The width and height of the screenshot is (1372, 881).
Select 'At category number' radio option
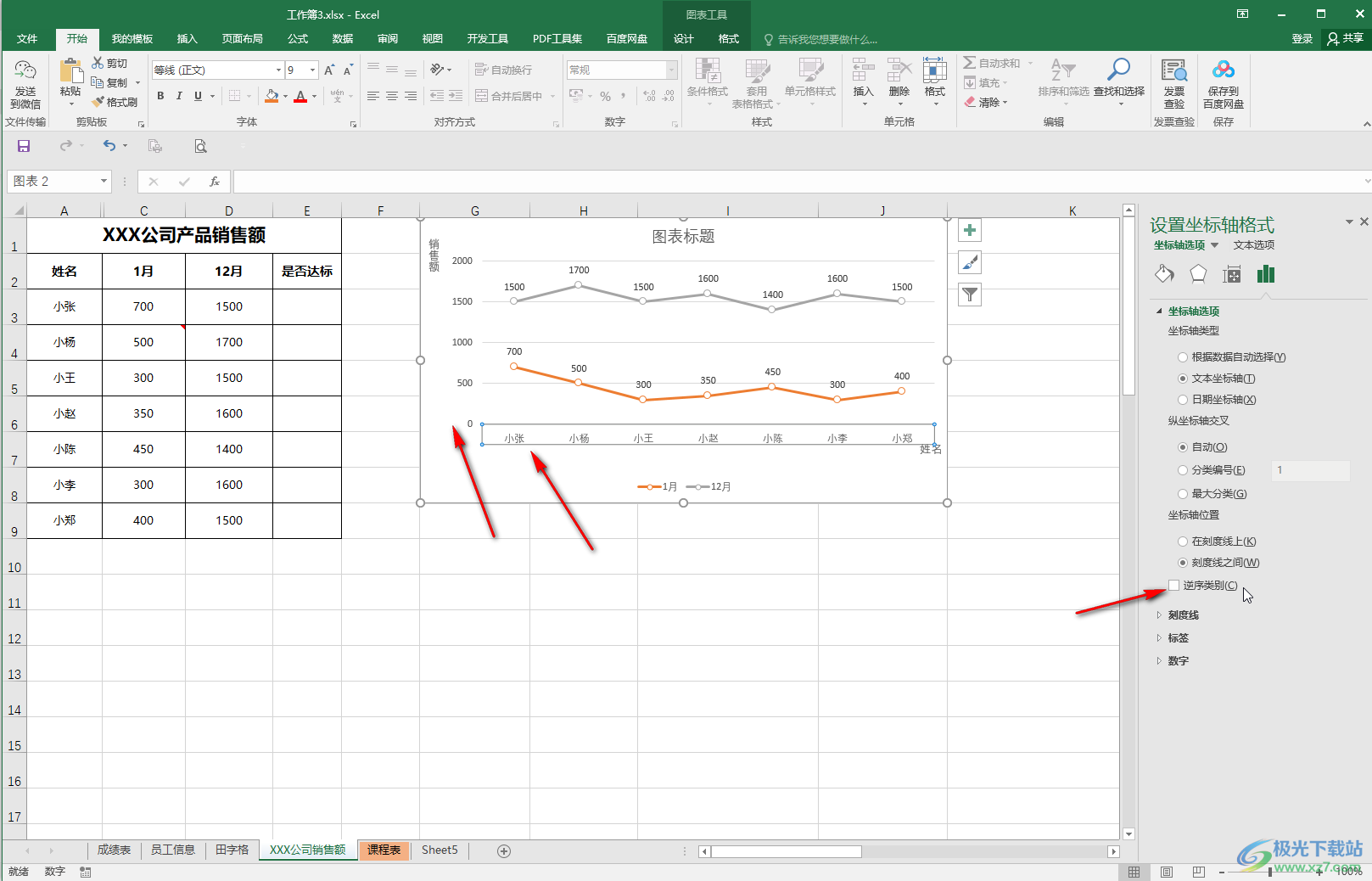tap(1183, 470)
